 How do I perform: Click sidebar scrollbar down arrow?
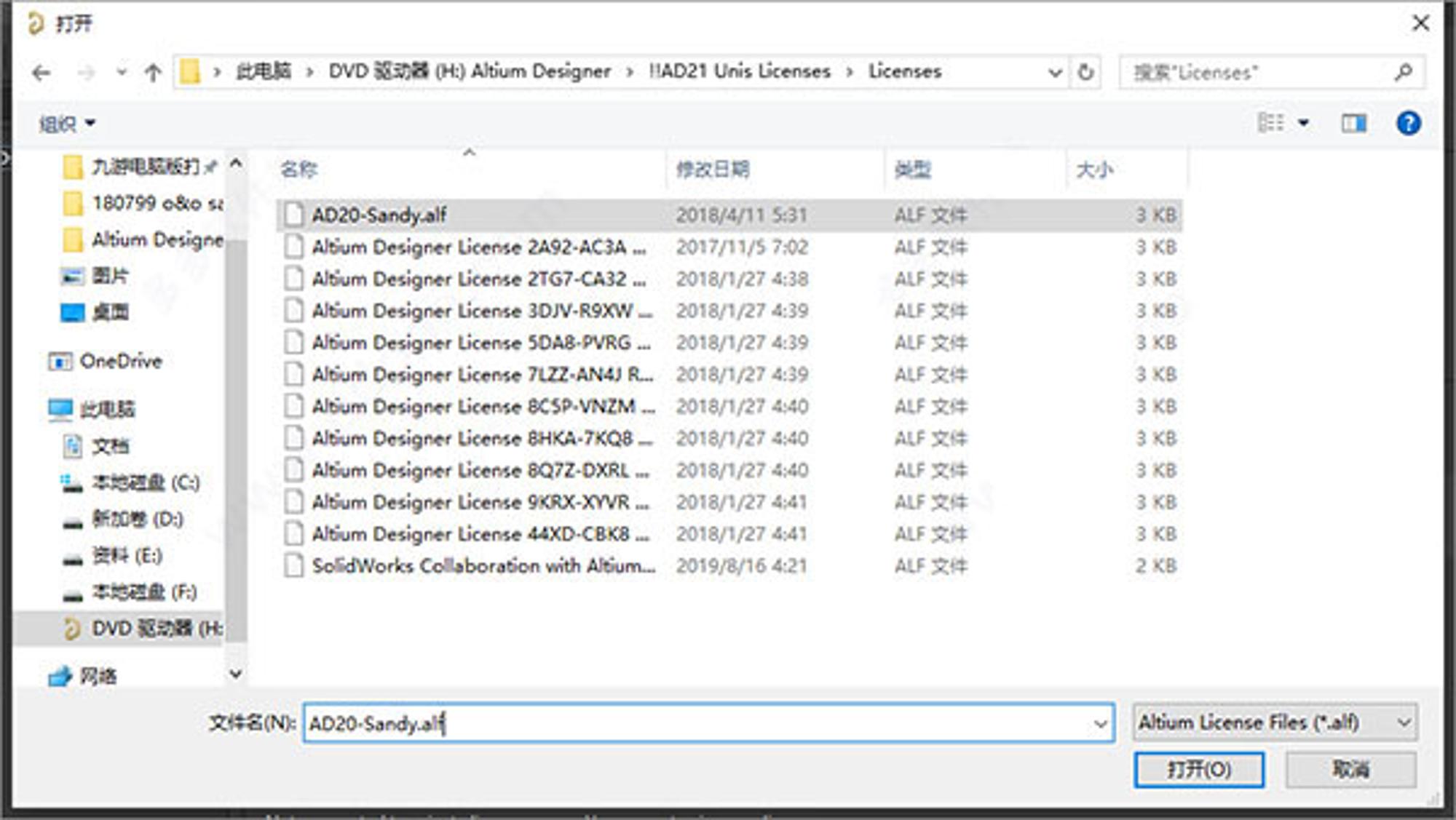236,674
